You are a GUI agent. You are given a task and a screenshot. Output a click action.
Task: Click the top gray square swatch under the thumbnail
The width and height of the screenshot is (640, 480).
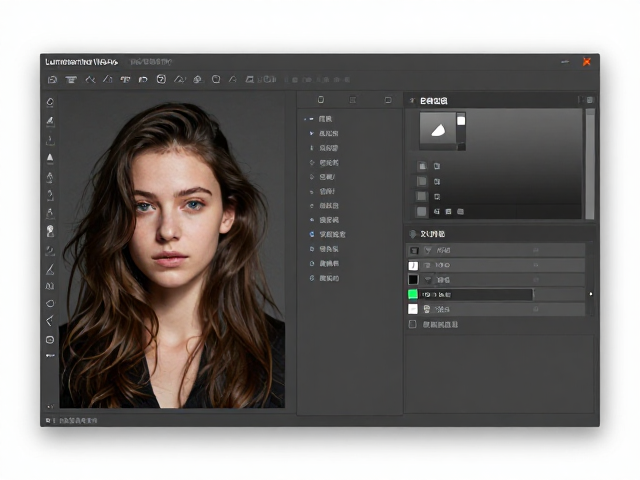tap(422, 166)
